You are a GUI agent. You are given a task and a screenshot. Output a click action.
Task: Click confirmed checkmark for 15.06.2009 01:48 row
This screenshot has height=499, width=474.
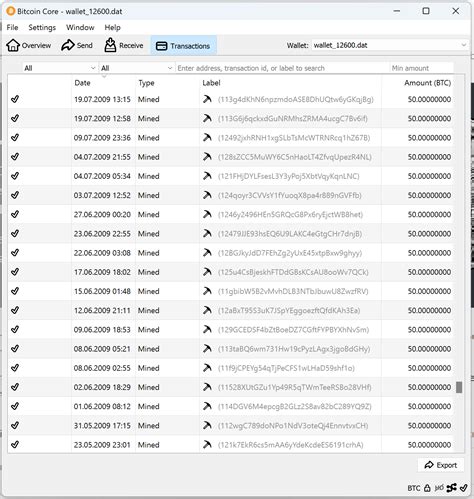click(x=15, y=291)
